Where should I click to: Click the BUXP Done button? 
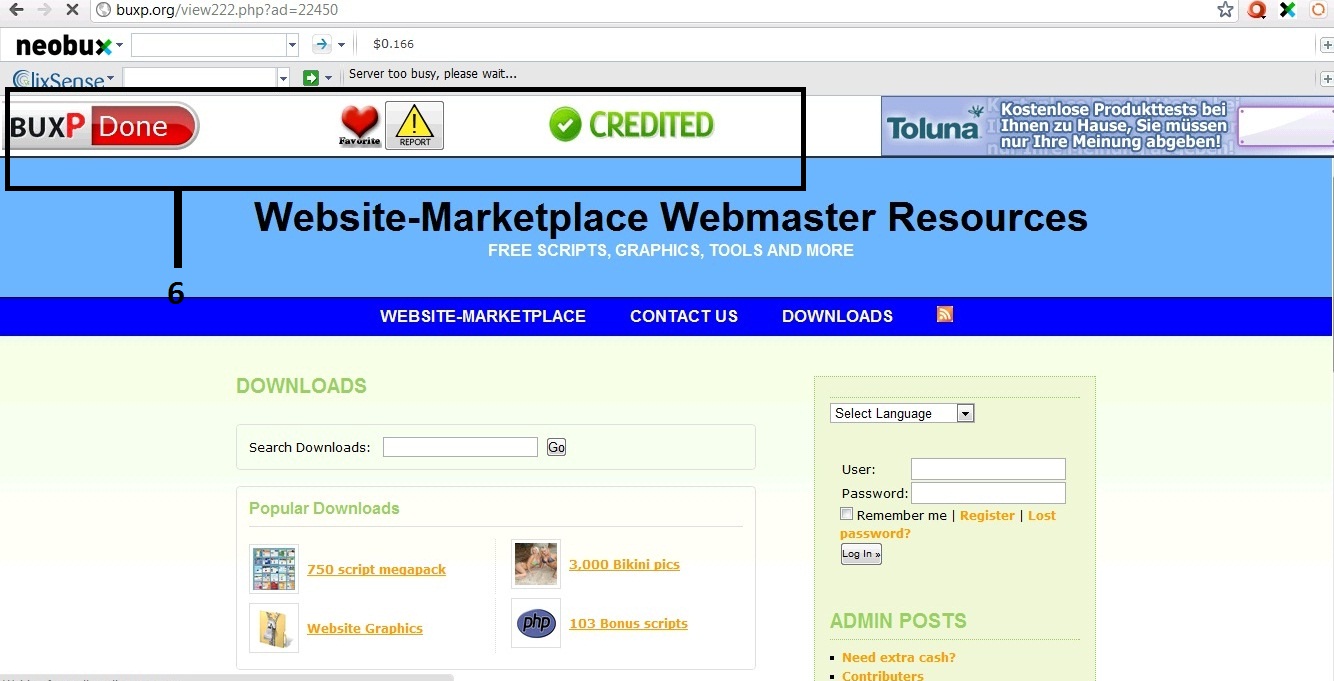(x=103, y=126)
